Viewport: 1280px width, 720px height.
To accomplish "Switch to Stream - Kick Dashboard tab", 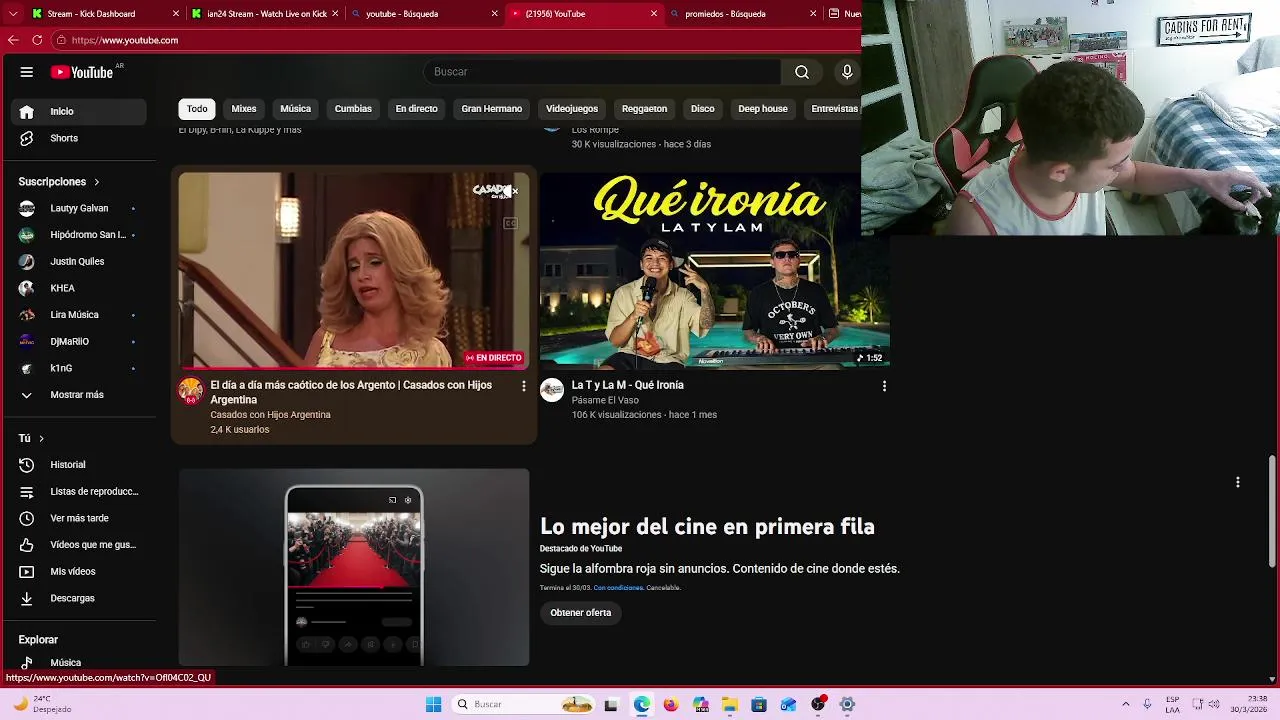I will tap(104, 14).
